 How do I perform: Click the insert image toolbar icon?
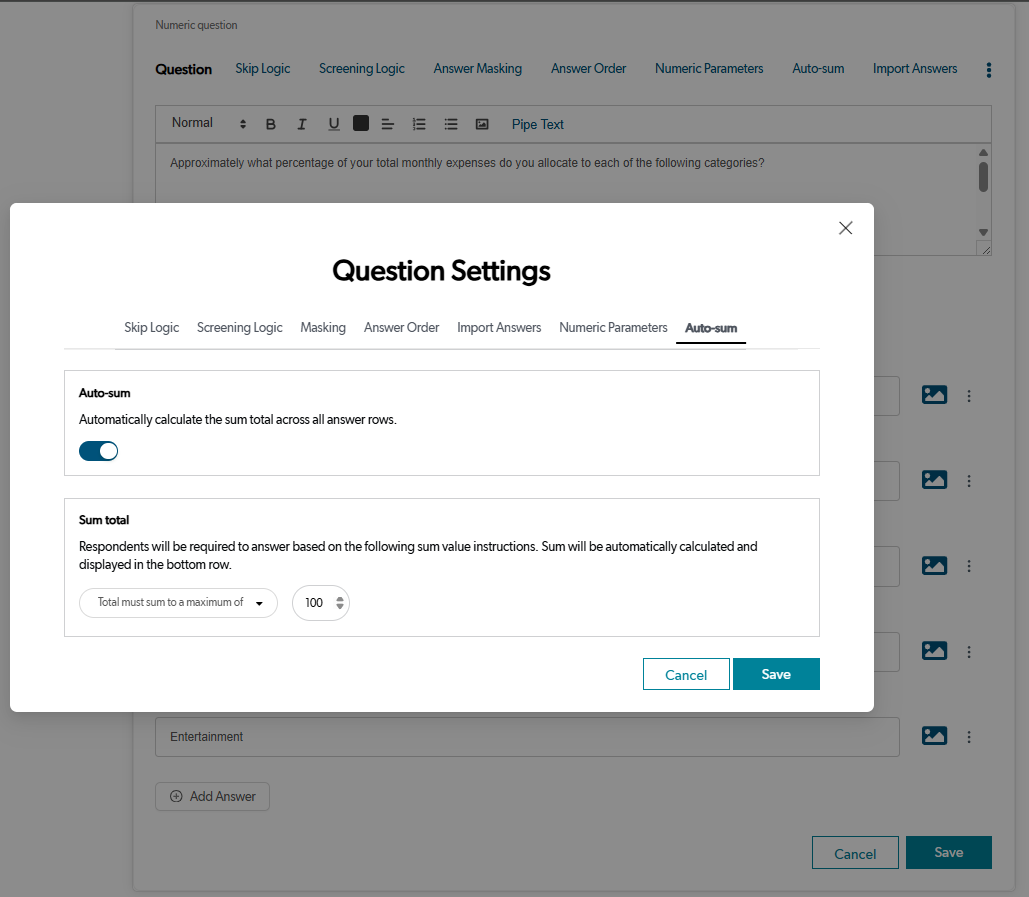point(482,124)
